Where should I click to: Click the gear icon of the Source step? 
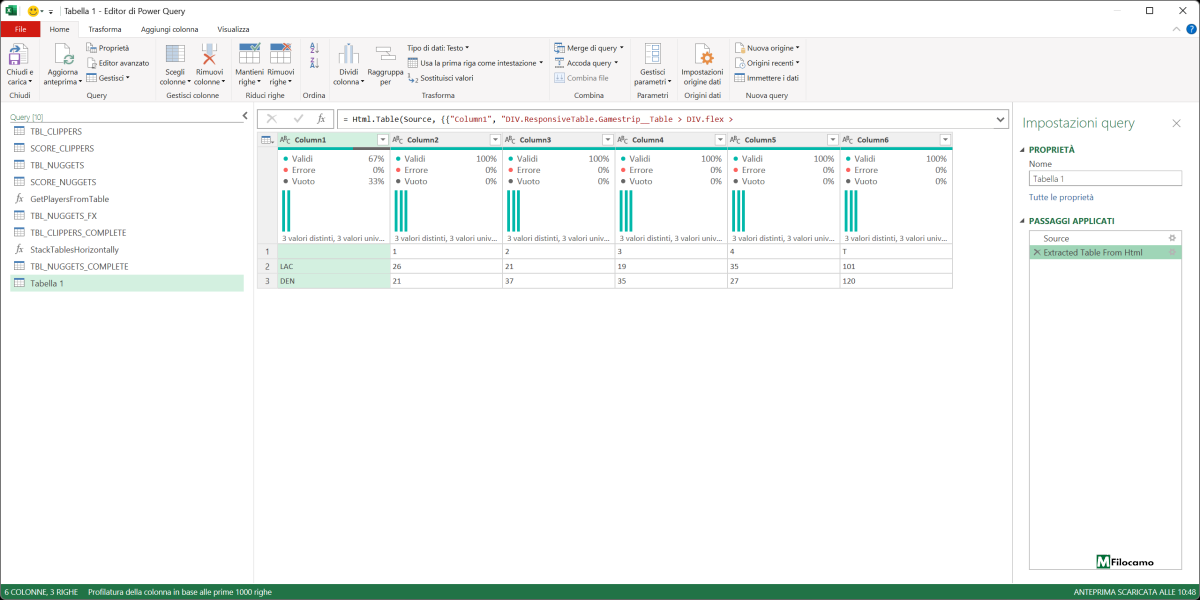coord(1172,238)
